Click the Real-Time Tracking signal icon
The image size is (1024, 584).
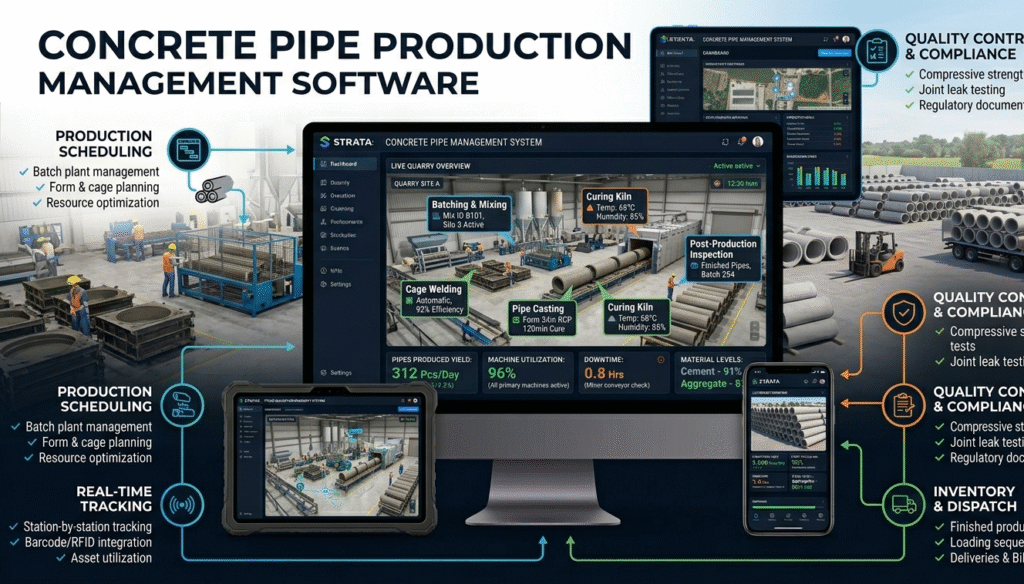tap(182, 504)
